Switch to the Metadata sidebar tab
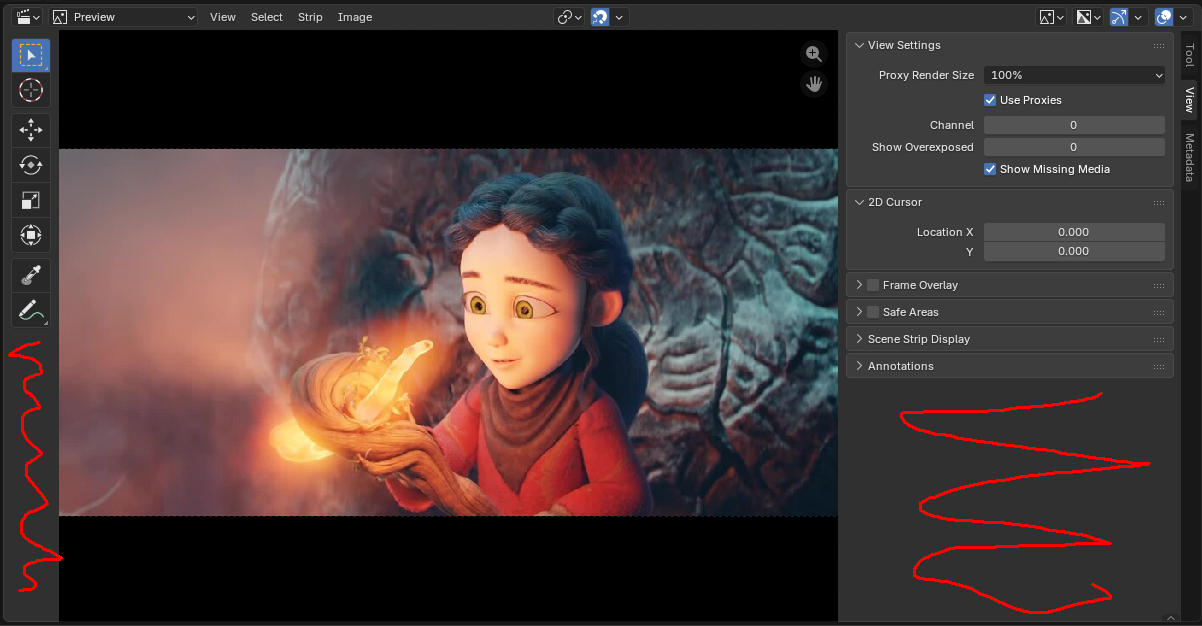Image resolution: width=1202 pixels, height=626 pixels. [x=1190, y=157]
